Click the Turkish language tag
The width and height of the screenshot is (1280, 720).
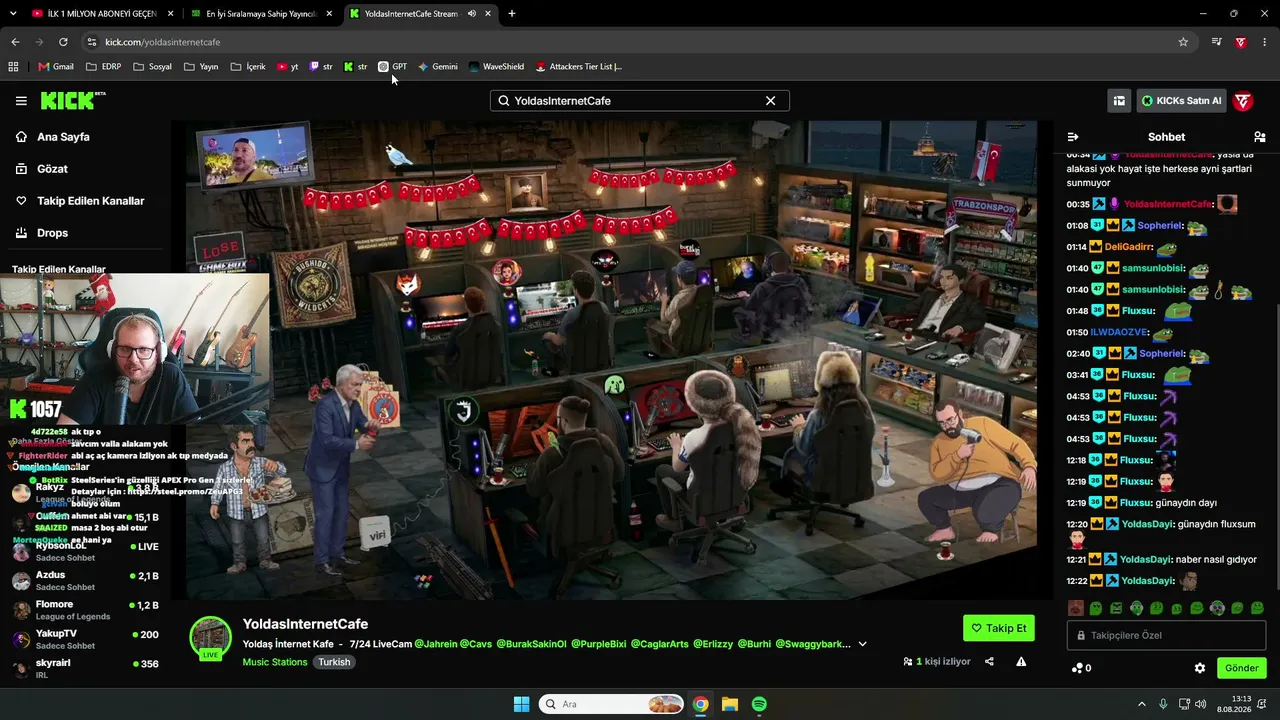click(334, 662)
